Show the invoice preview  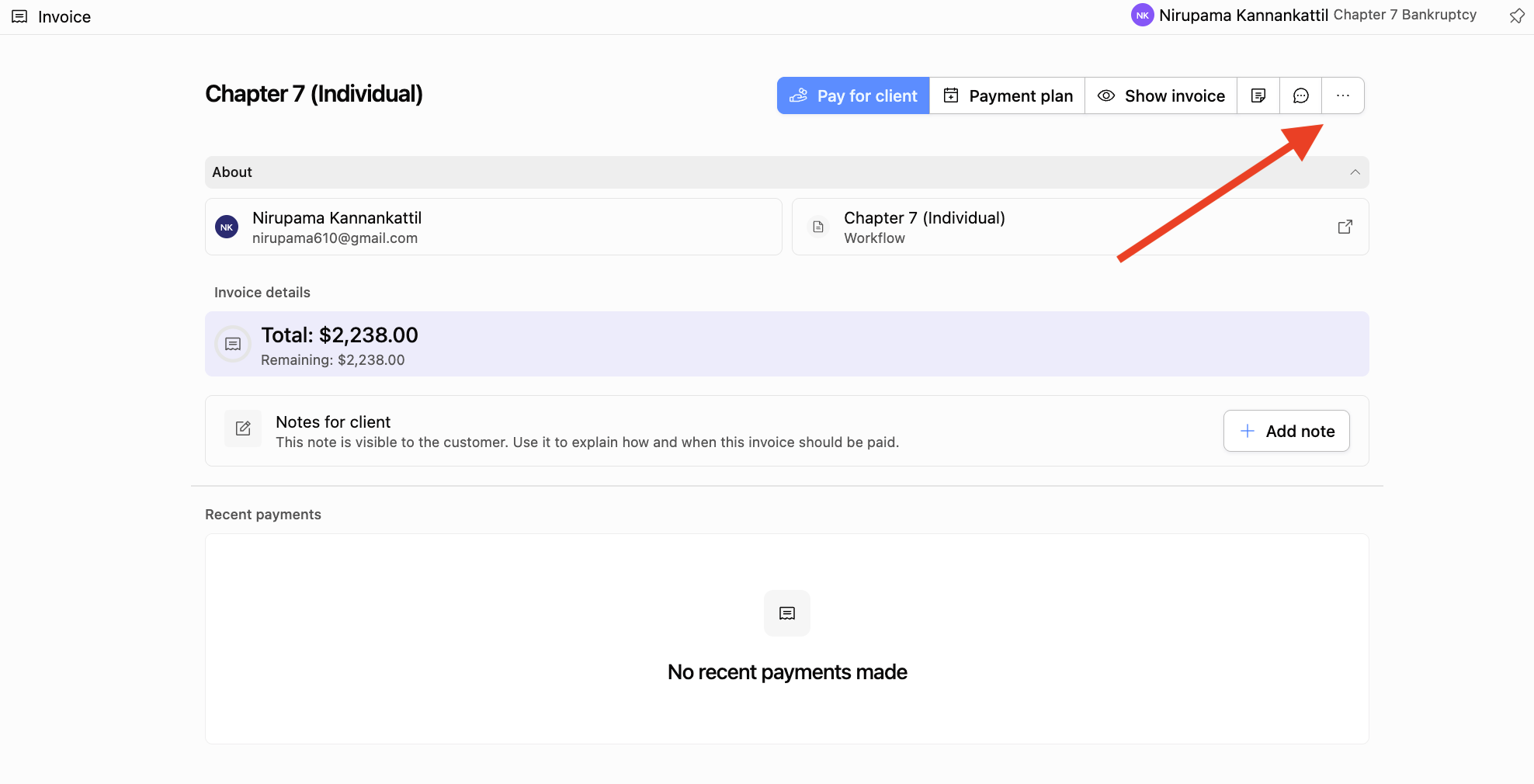[1161, 95]
